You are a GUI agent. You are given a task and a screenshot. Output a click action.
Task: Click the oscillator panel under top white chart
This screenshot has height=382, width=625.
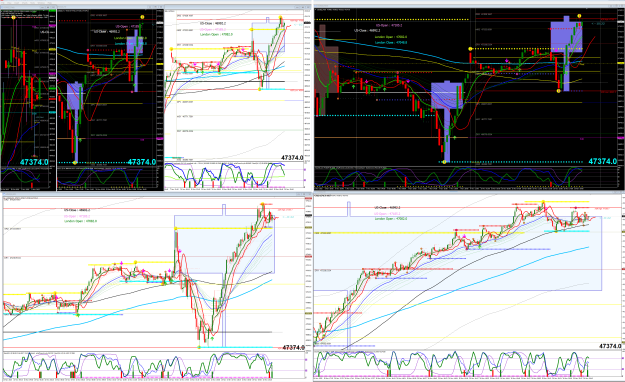point(234,175)
